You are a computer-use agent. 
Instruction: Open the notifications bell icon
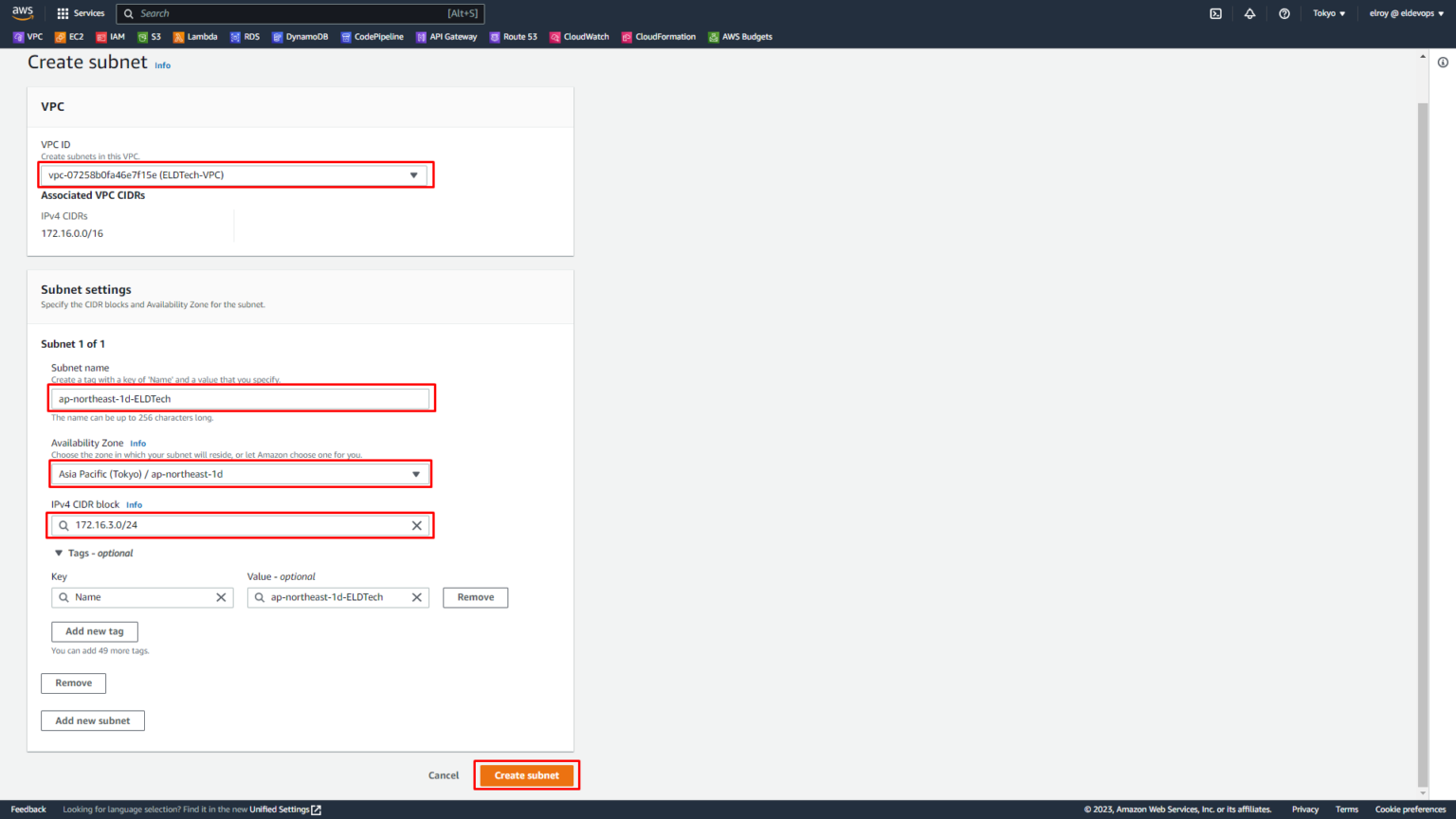point(1249,13)
